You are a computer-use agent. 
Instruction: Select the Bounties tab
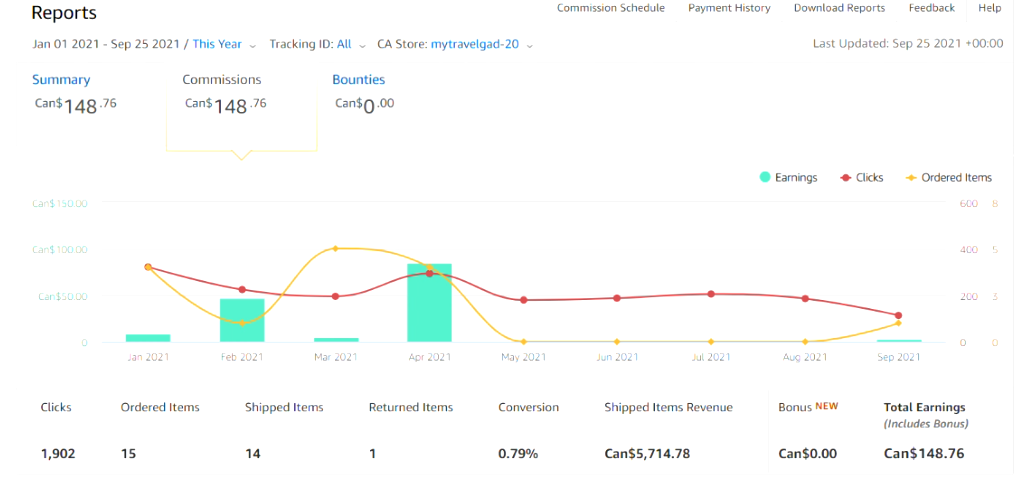click(359, 80)
